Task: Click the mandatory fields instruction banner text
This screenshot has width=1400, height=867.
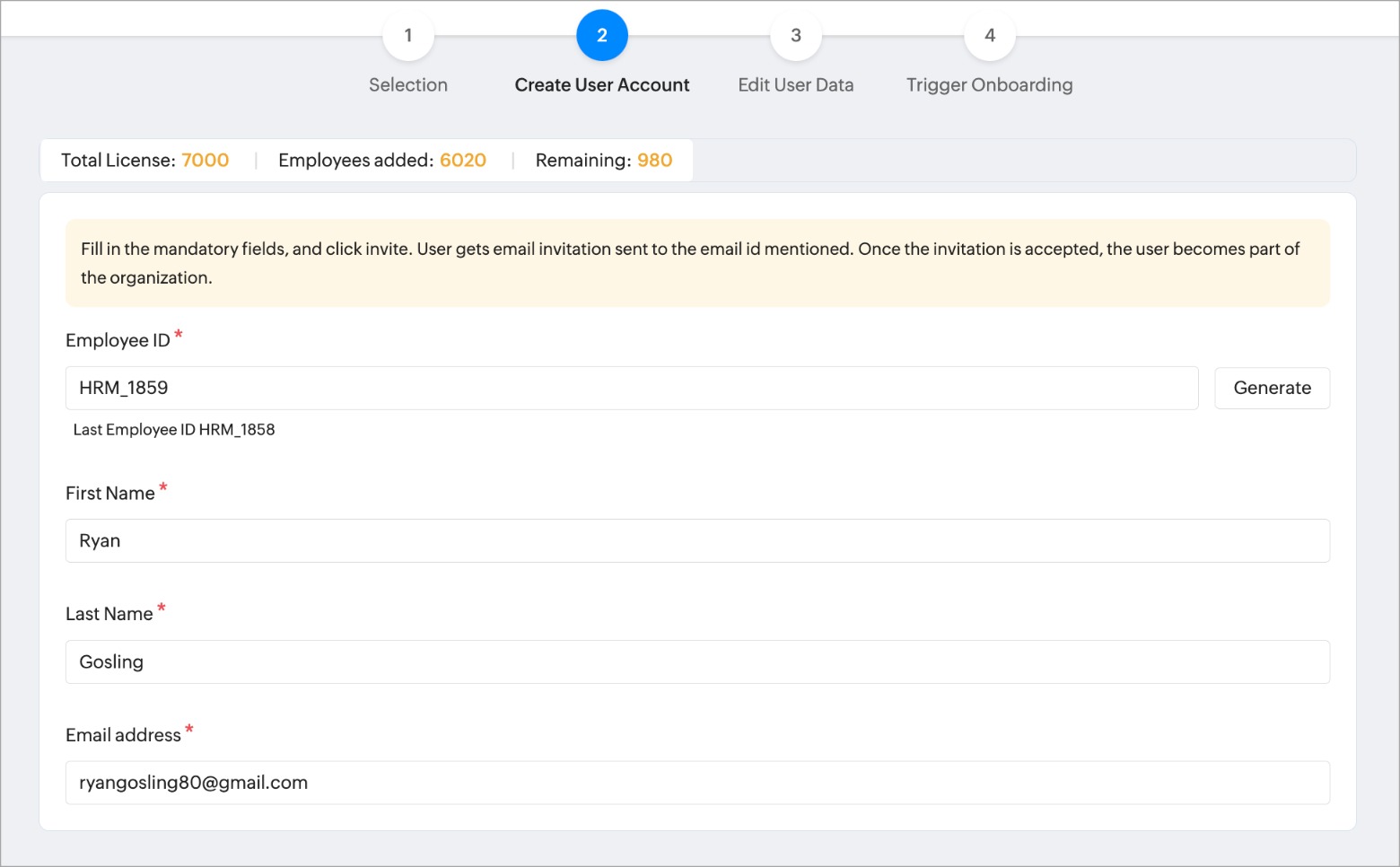Action: point(690,263)
